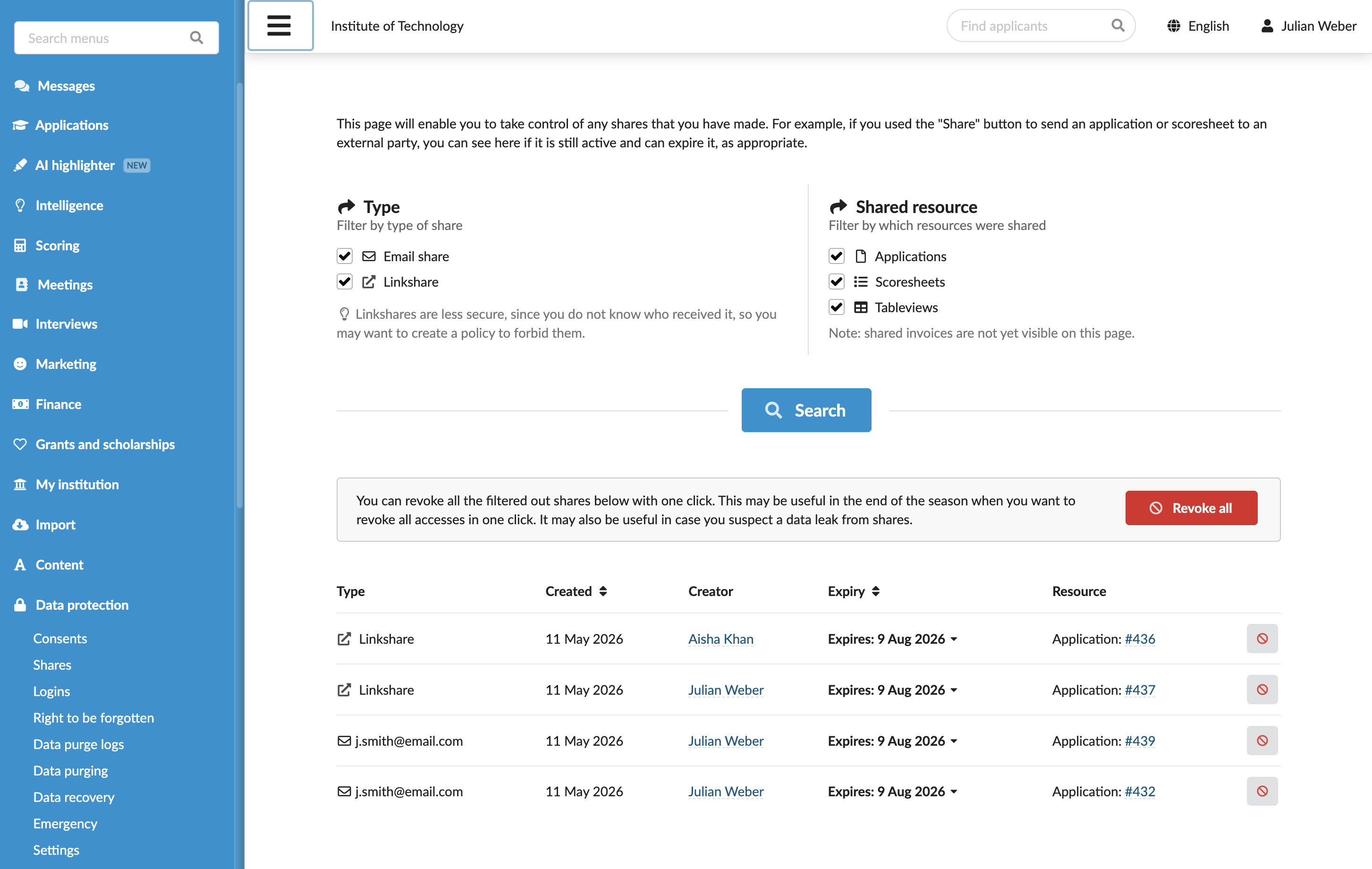Open application link #432
This screenshot has height=869, width=1372.
click(1140, 792)
